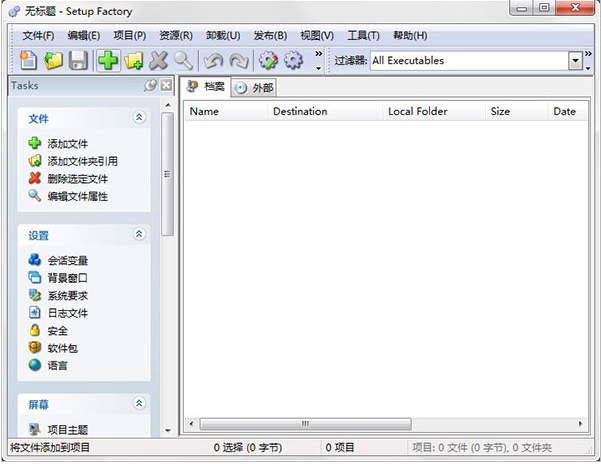Click the 系统要求 link

67,296
